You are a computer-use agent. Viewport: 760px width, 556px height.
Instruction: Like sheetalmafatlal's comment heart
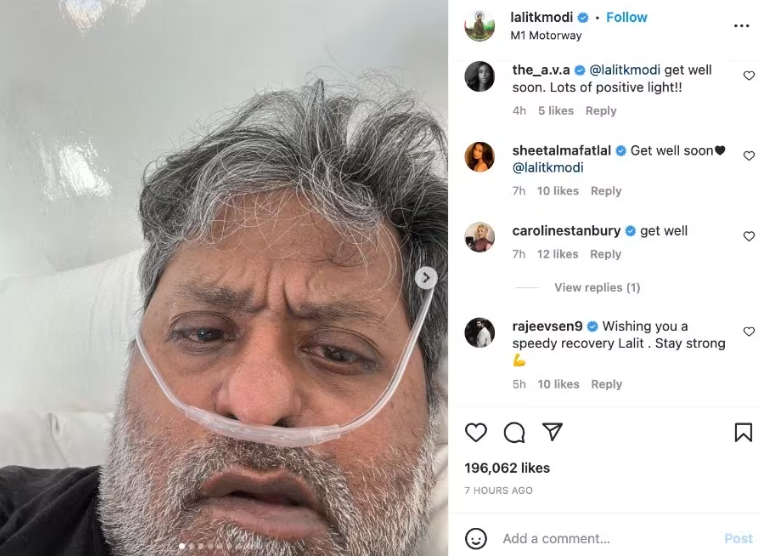tap(749, 156)
